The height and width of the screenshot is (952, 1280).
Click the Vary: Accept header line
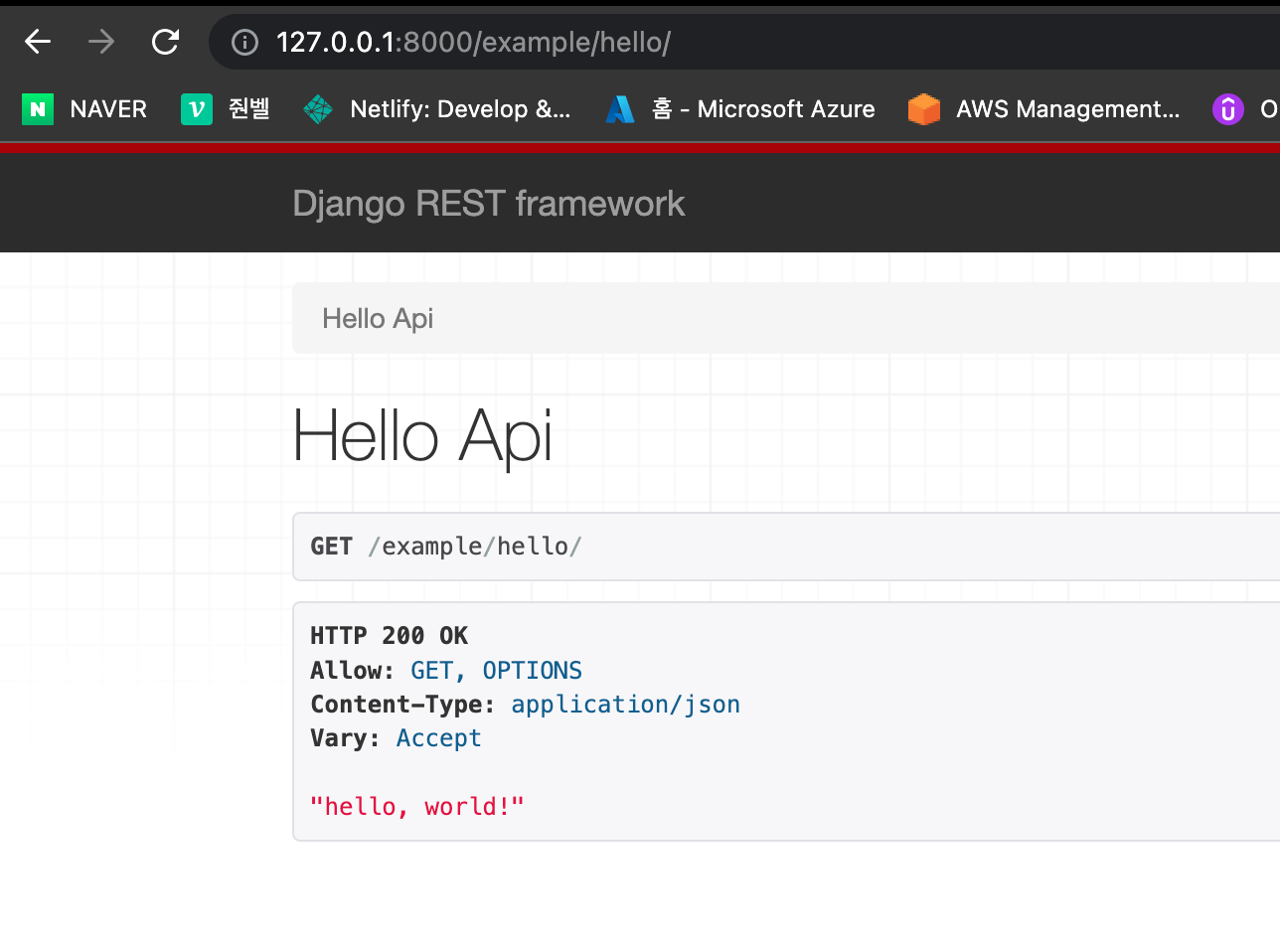pos(397,738)
